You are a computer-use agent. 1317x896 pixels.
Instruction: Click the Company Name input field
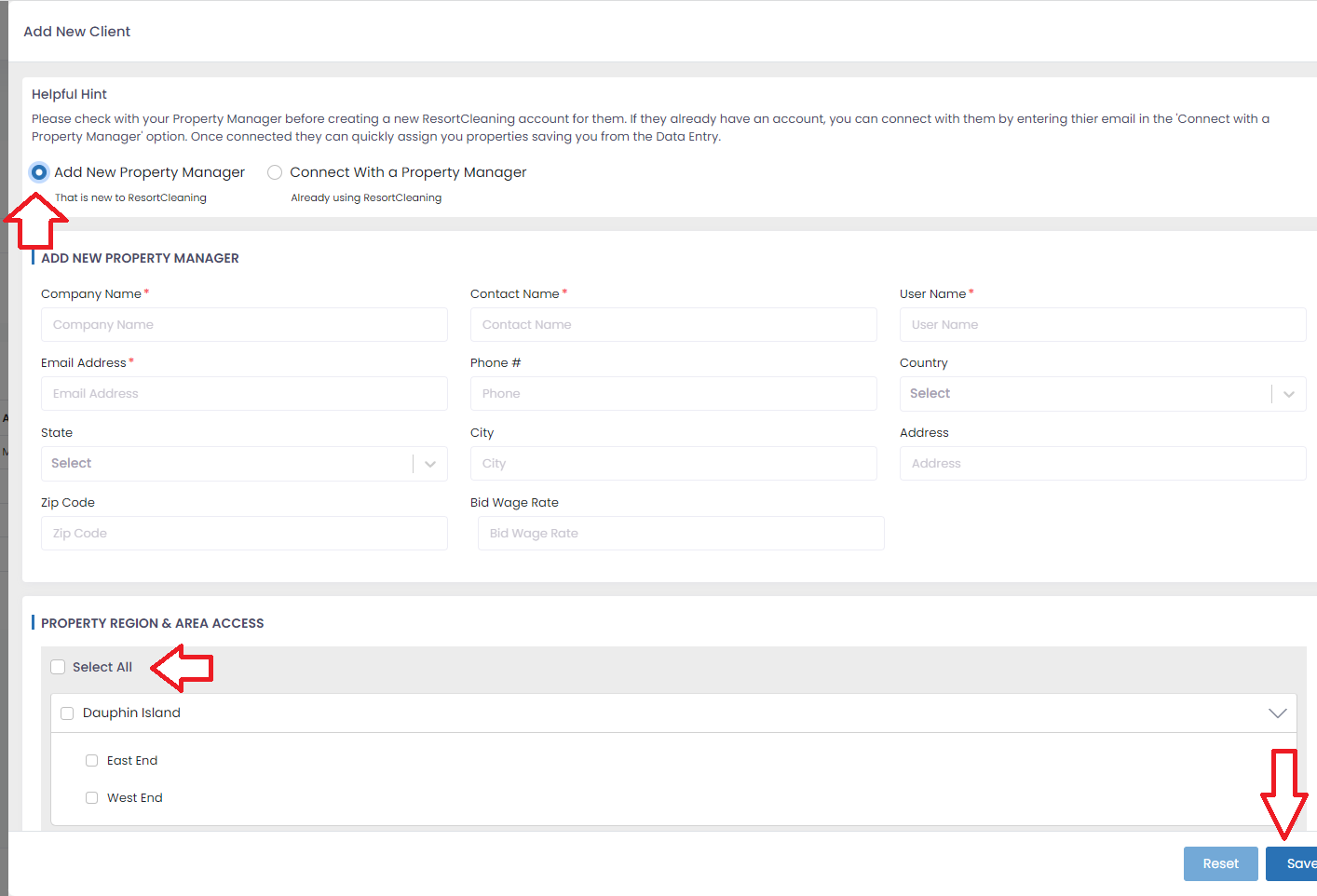[x=244, y=325]
